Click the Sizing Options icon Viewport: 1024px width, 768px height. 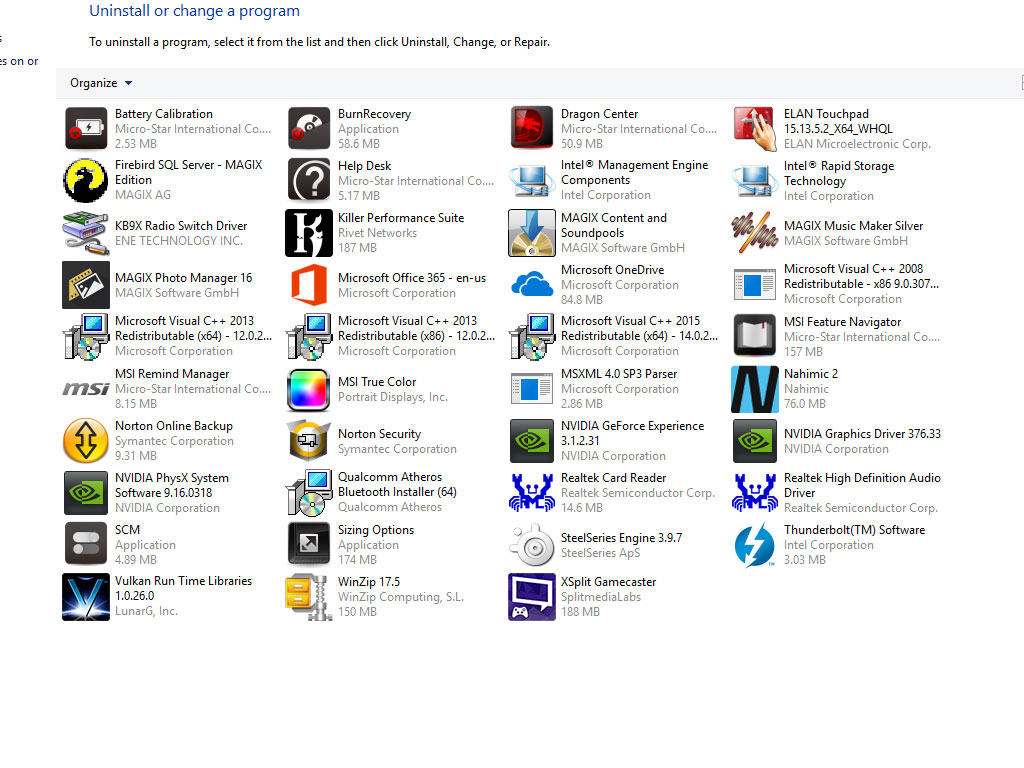point(309,543)
